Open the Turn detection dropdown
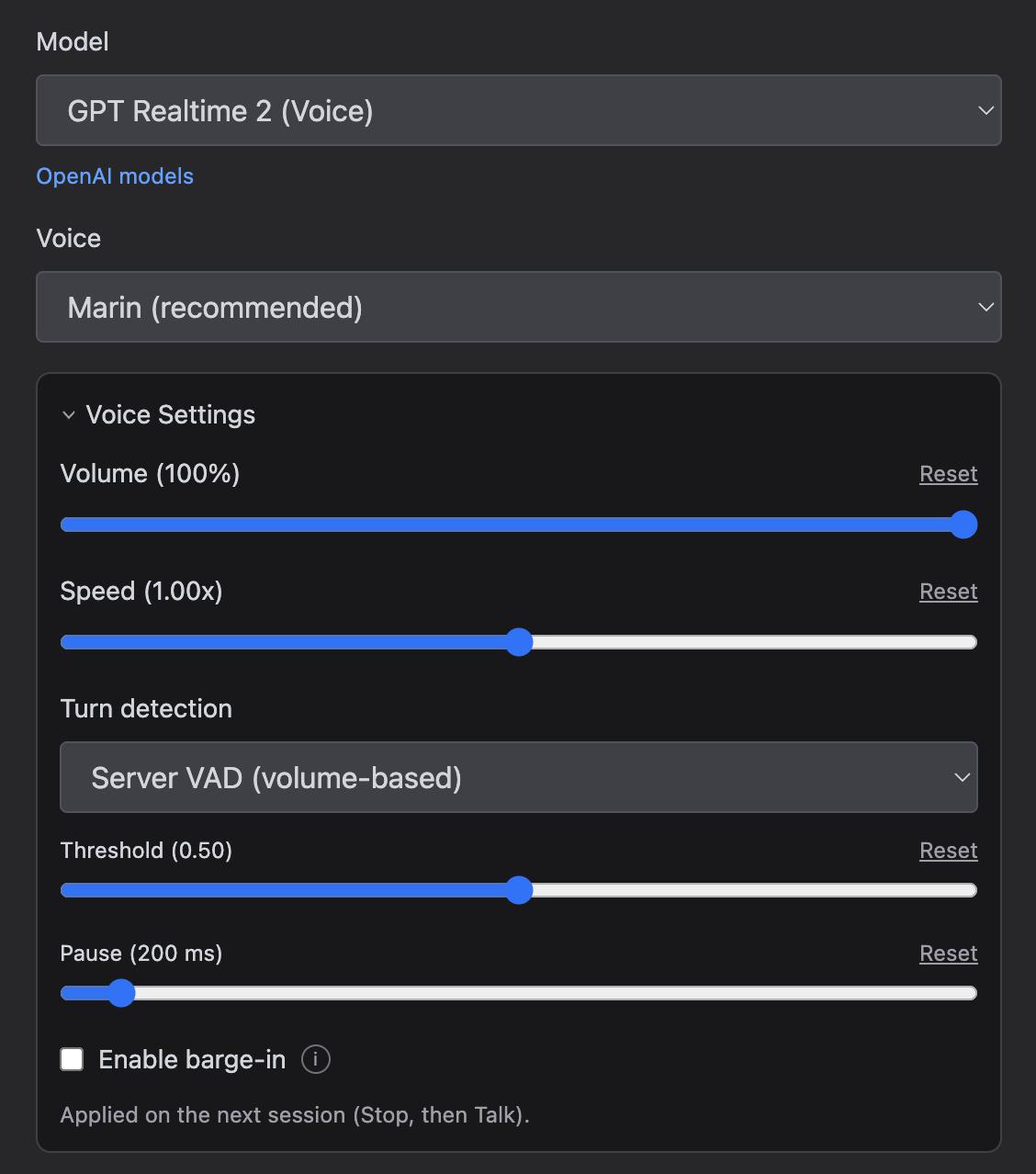1036x1174 pixels. [x=518, y=777]
